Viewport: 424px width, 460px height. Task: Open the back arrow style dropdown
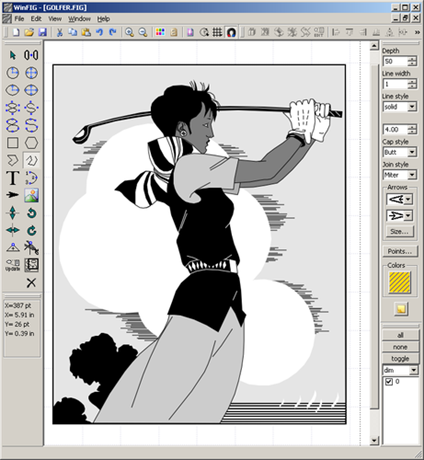tap(408, 199)
